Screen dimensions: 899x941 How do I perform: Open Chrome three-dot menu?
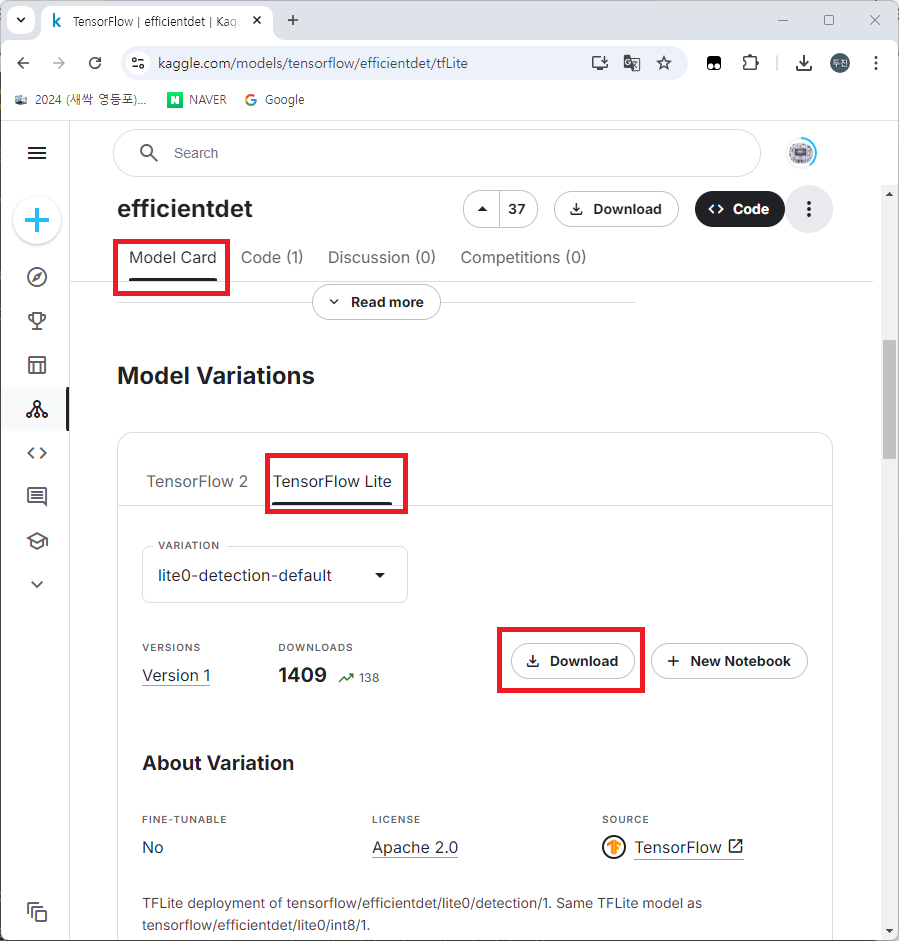[x=876, y=63]
